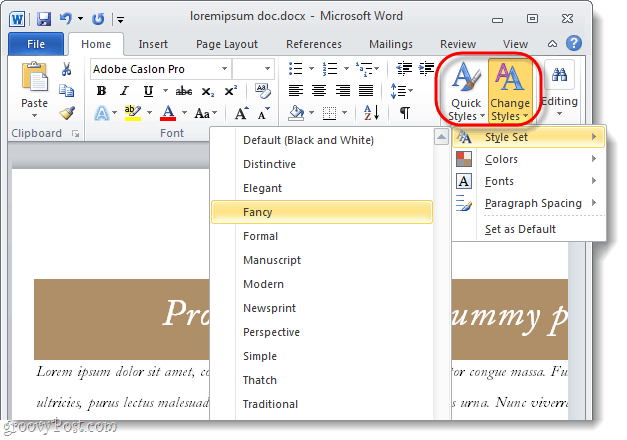
Task: Toggle Underline formatting
Action: (148, 91)
